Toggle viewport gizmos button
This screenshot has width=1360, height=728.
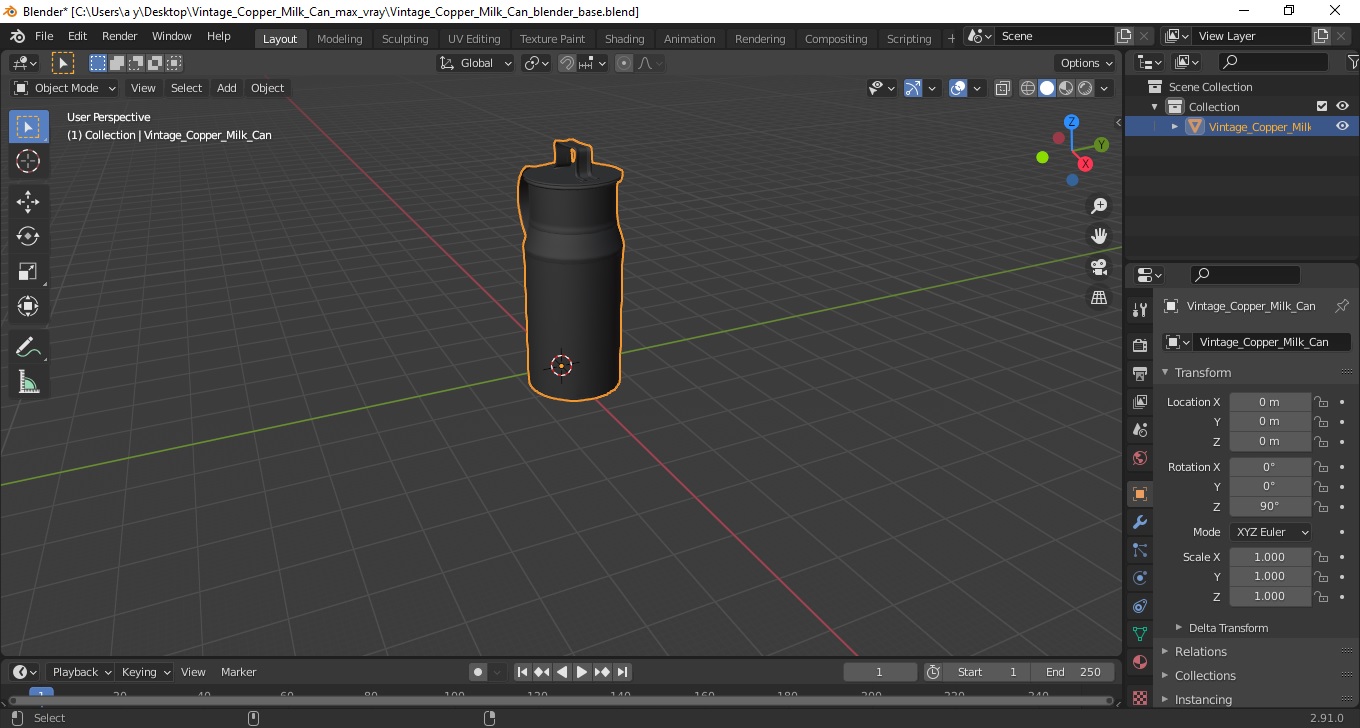(x=913, y=88)
